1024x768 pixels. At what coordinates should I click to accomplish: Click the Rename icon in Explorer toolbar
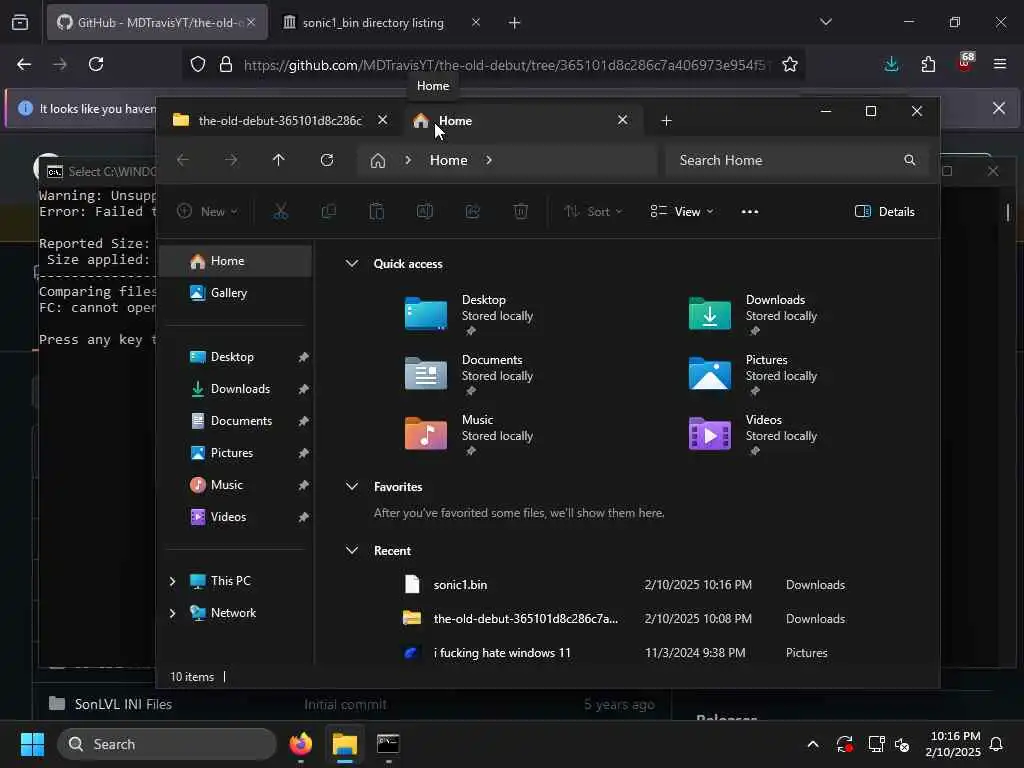click(424, 211)
